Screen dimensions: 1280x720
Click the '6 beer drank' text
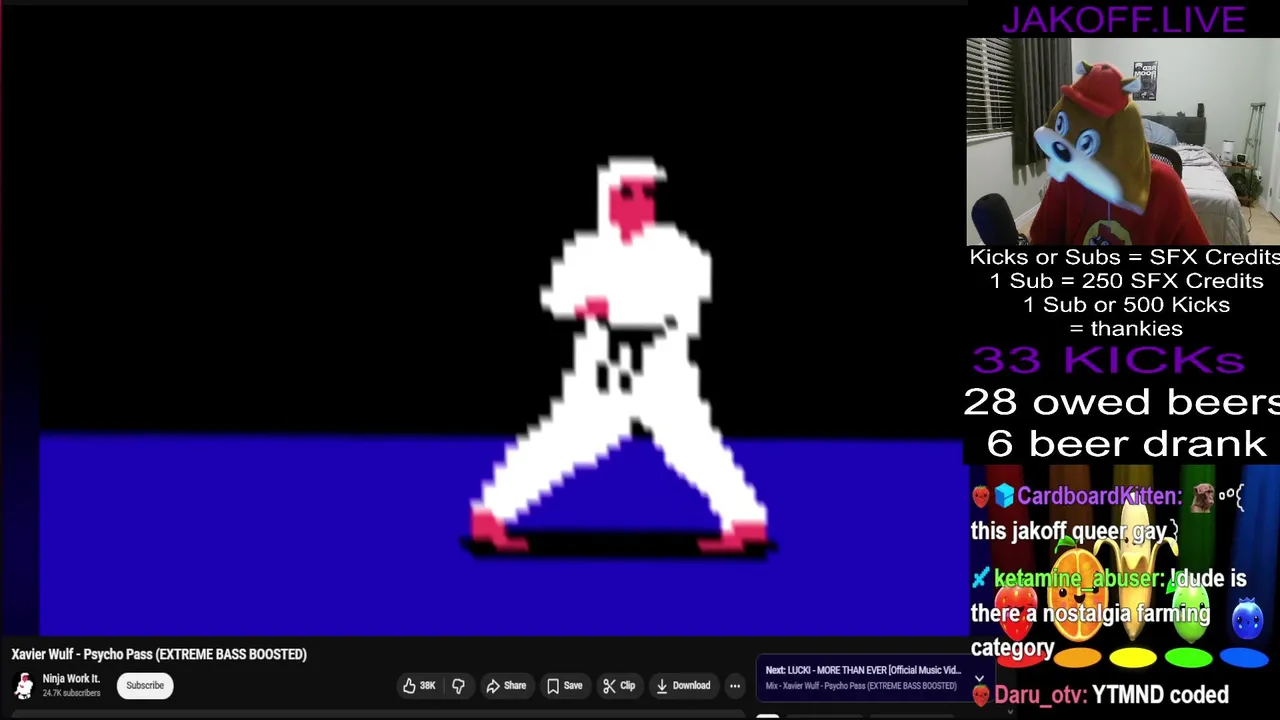pos(1126,443)
